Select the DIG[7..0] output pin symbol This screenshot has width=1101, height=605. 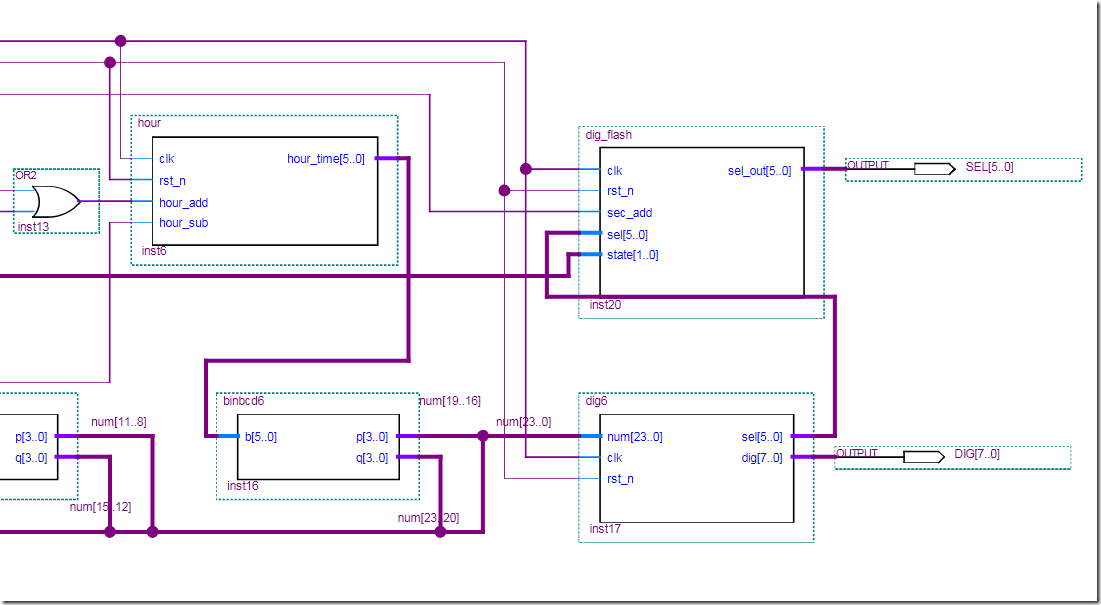pos(923,457)
